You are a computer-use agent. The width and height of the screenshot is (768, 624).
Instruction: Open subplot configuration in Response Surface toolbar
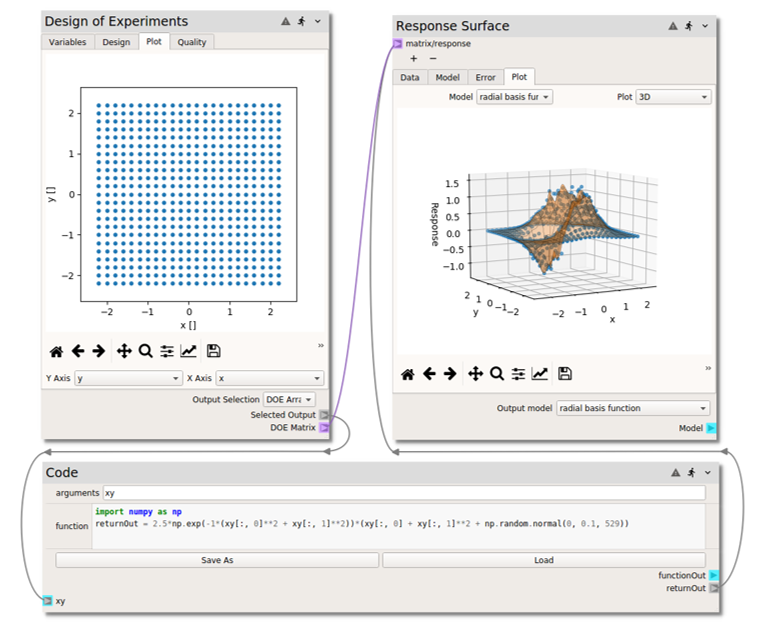(x=518, y=374)
